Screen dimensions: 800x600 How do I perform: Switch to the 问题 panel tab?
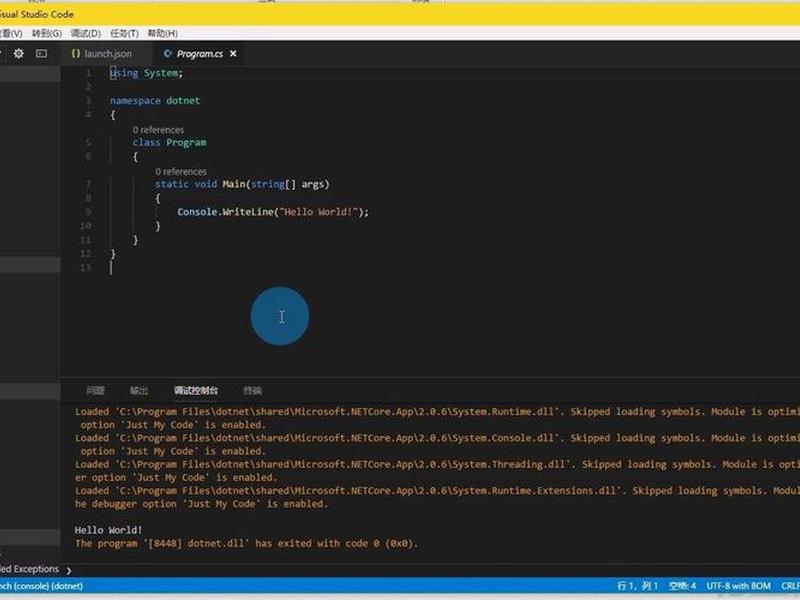pyautogui.click(x=95, y=390)
